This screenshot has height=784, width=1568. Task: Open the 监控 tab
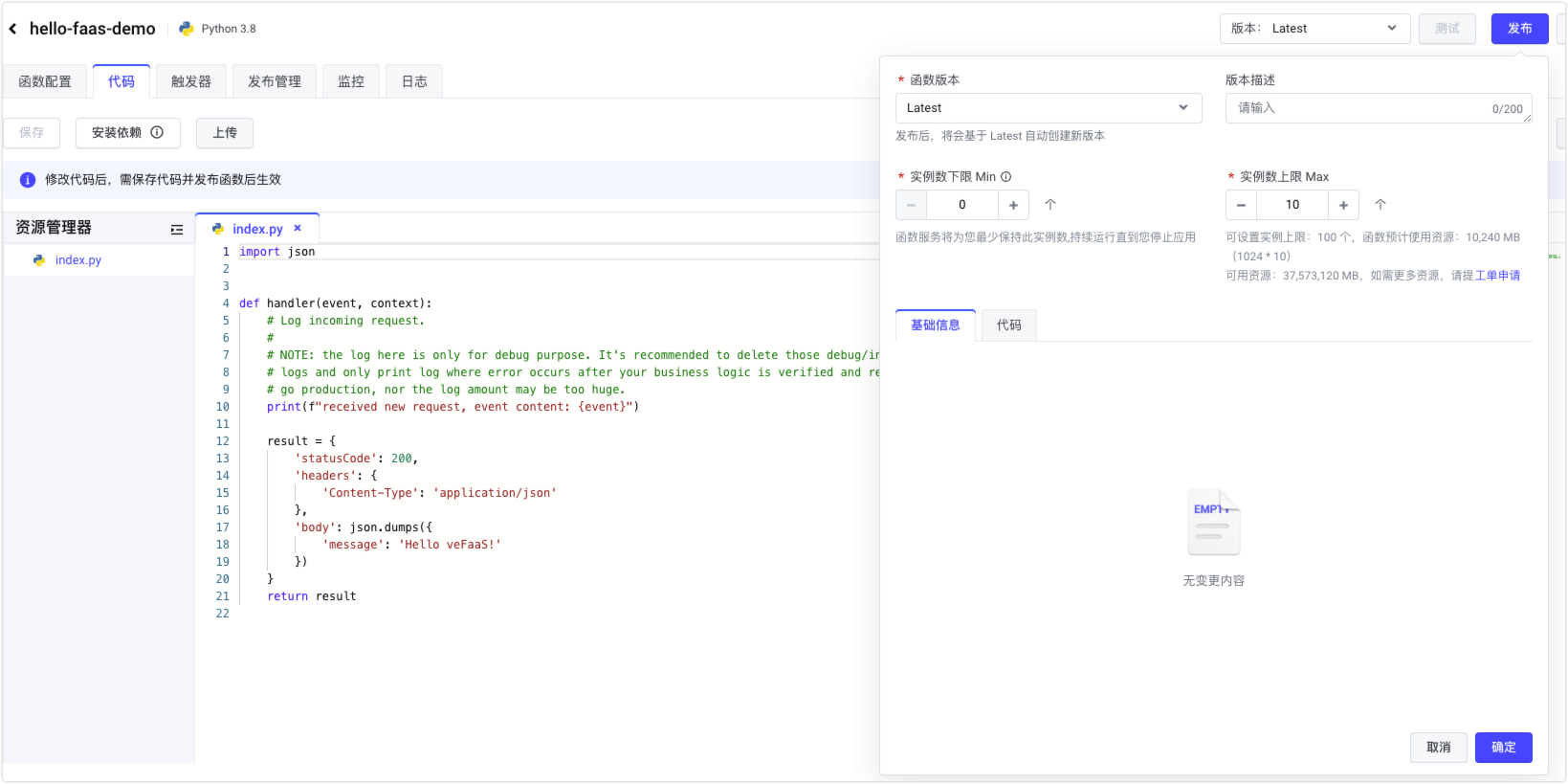351,81
